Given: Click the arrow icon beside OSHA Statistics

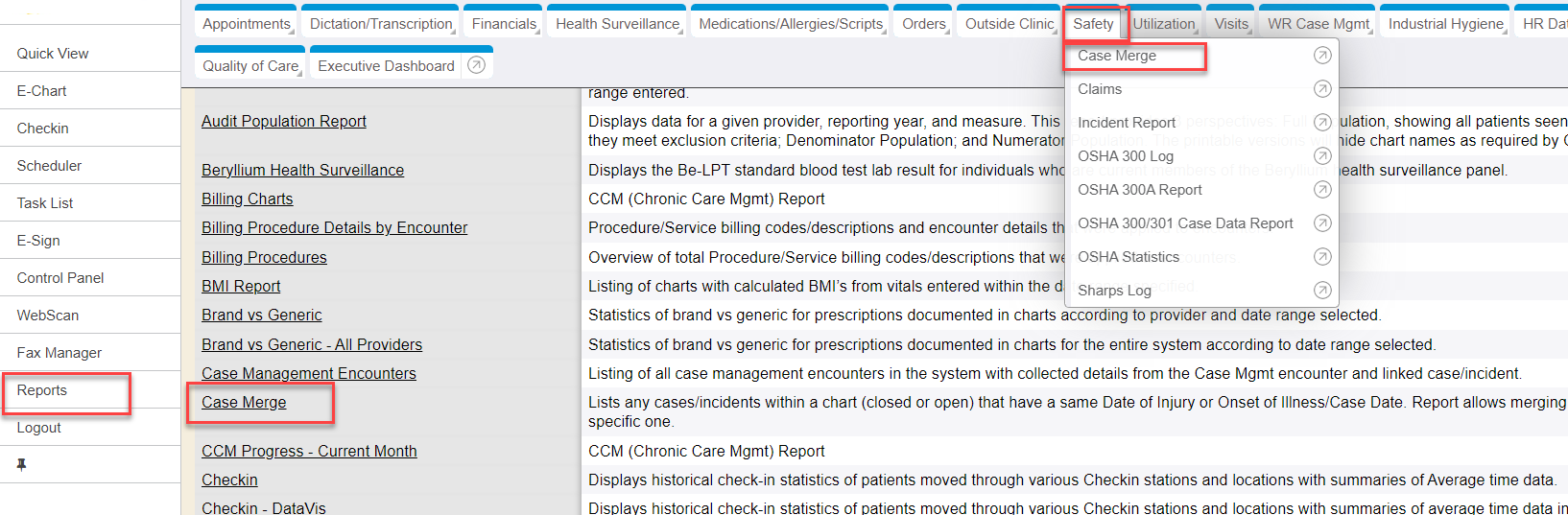Looking at the screenshot, I should 1322,257.
